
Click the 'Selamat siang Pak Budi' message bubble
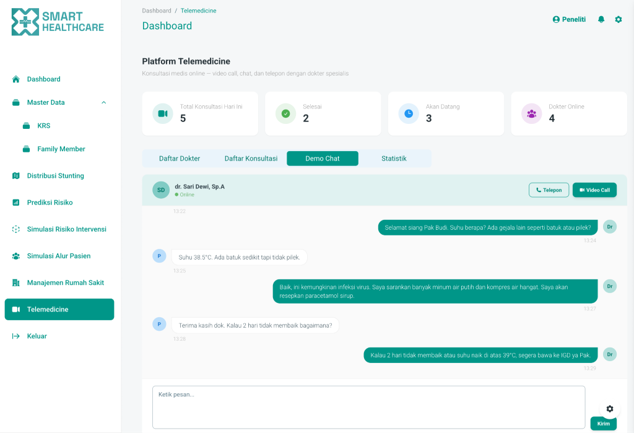click(x=488, y=228)
